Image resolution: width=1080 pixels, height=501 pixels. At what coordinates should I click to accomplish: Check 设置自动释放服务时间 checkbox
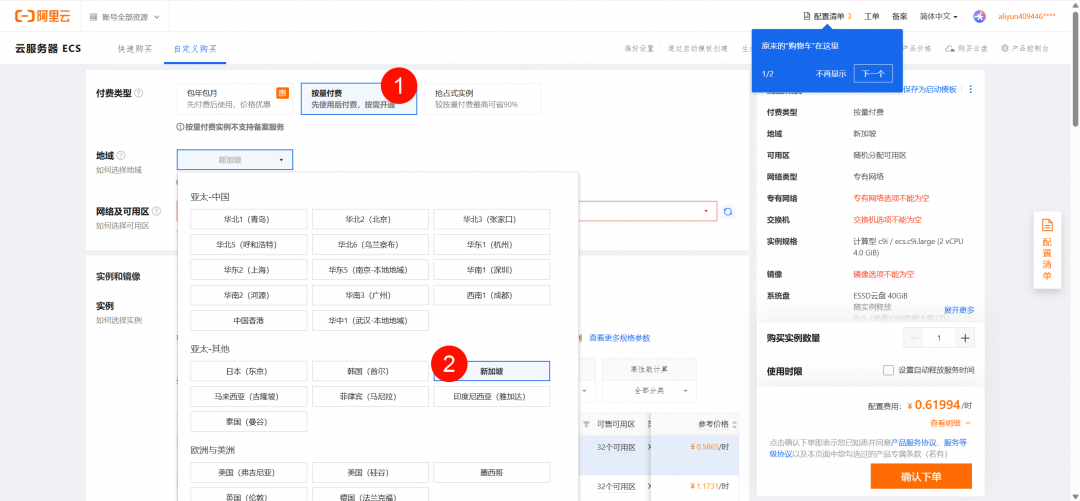[x=888, y=371]
